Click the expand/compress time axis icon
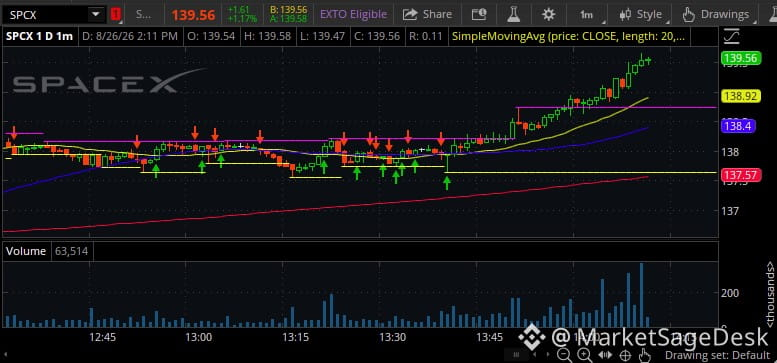Viewport: 777px width, 363px height. tap(605, 355)
